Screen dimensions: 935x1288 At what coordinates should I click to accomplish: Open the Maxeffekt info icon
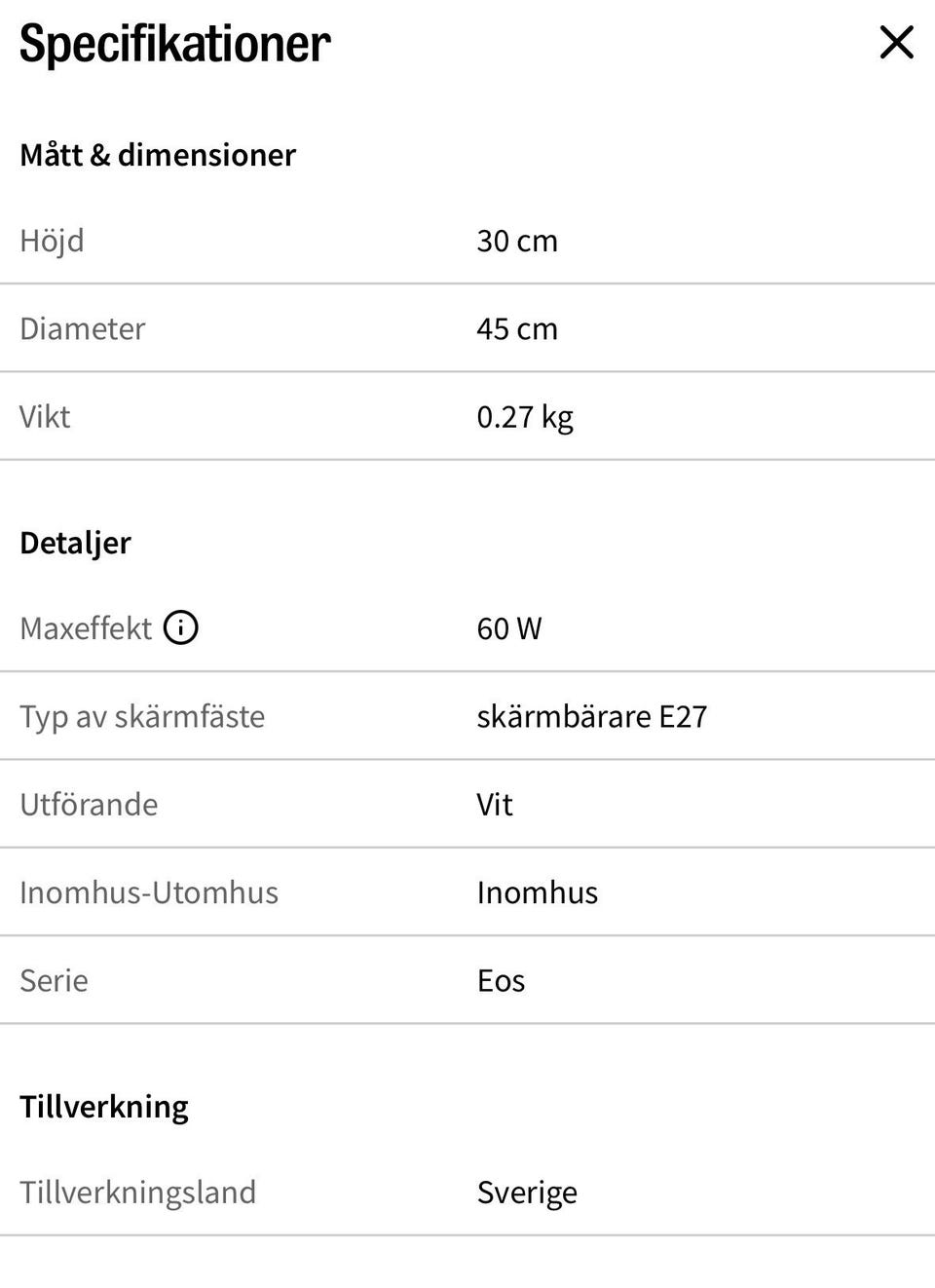click(x=180, y=627)
